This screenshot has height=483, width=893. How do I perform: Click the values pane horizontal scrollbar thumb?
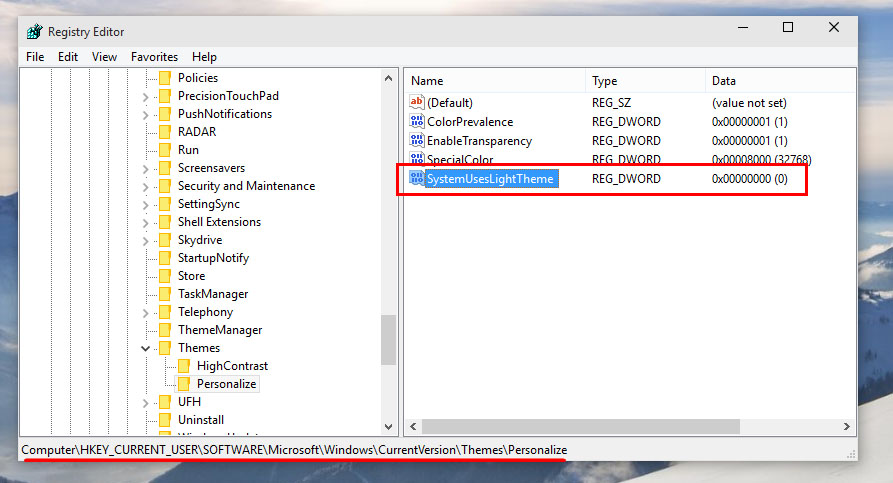coord(581,426)
